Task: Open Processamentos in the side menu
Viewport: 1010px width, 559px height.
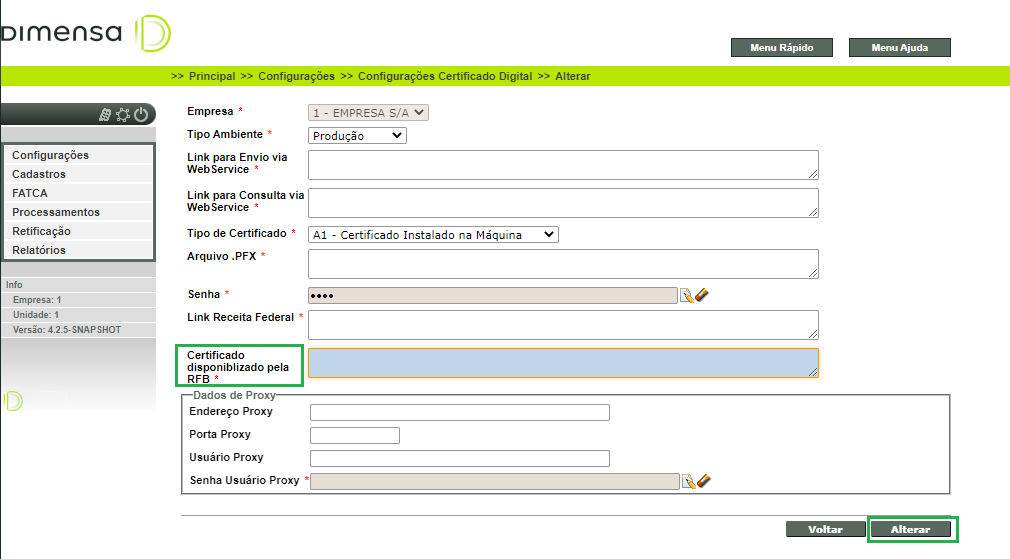Action: (x=79, y=212)
